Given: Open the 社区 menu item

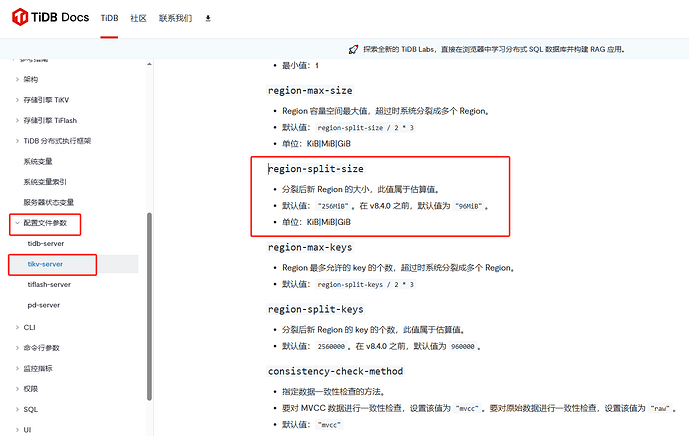Looking at the screenshot, I should coord(138,18).
